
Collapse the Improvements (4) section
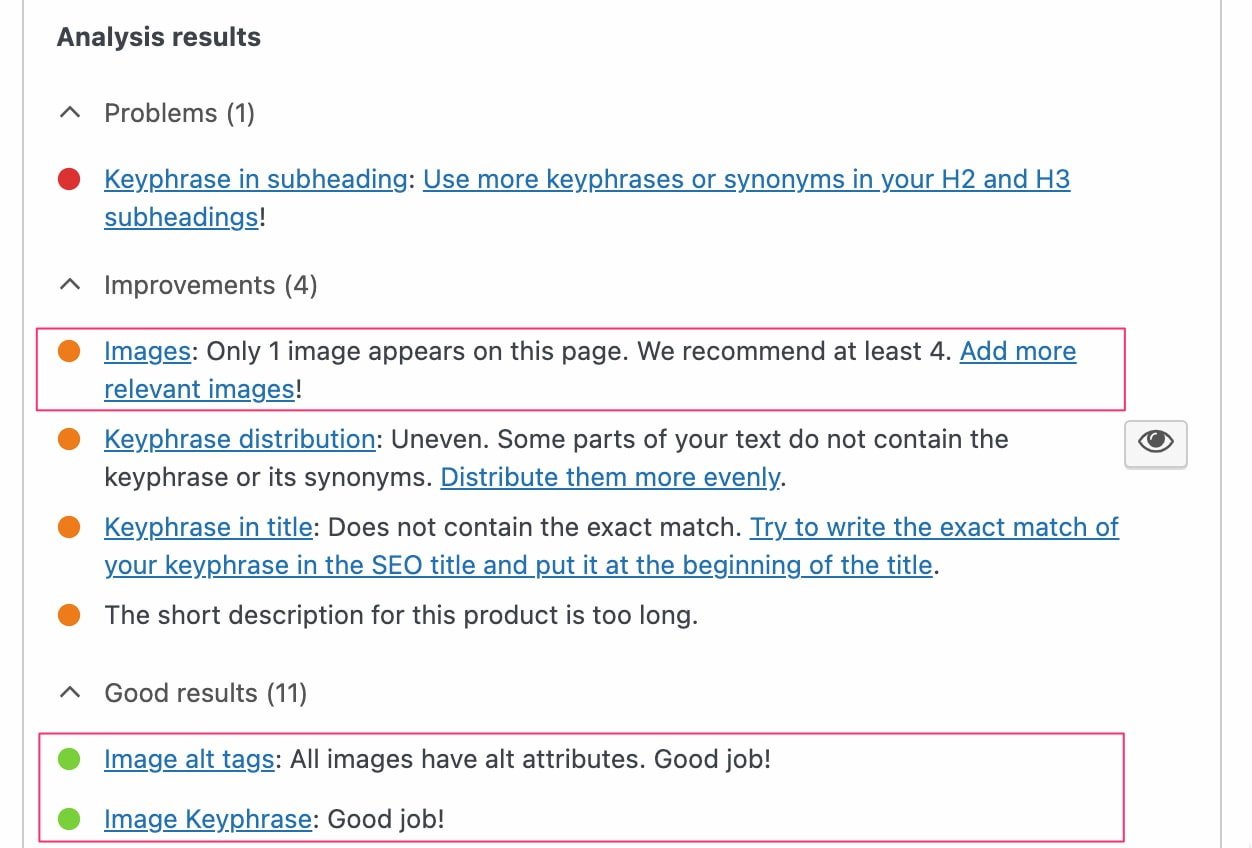tap(70, 286)
